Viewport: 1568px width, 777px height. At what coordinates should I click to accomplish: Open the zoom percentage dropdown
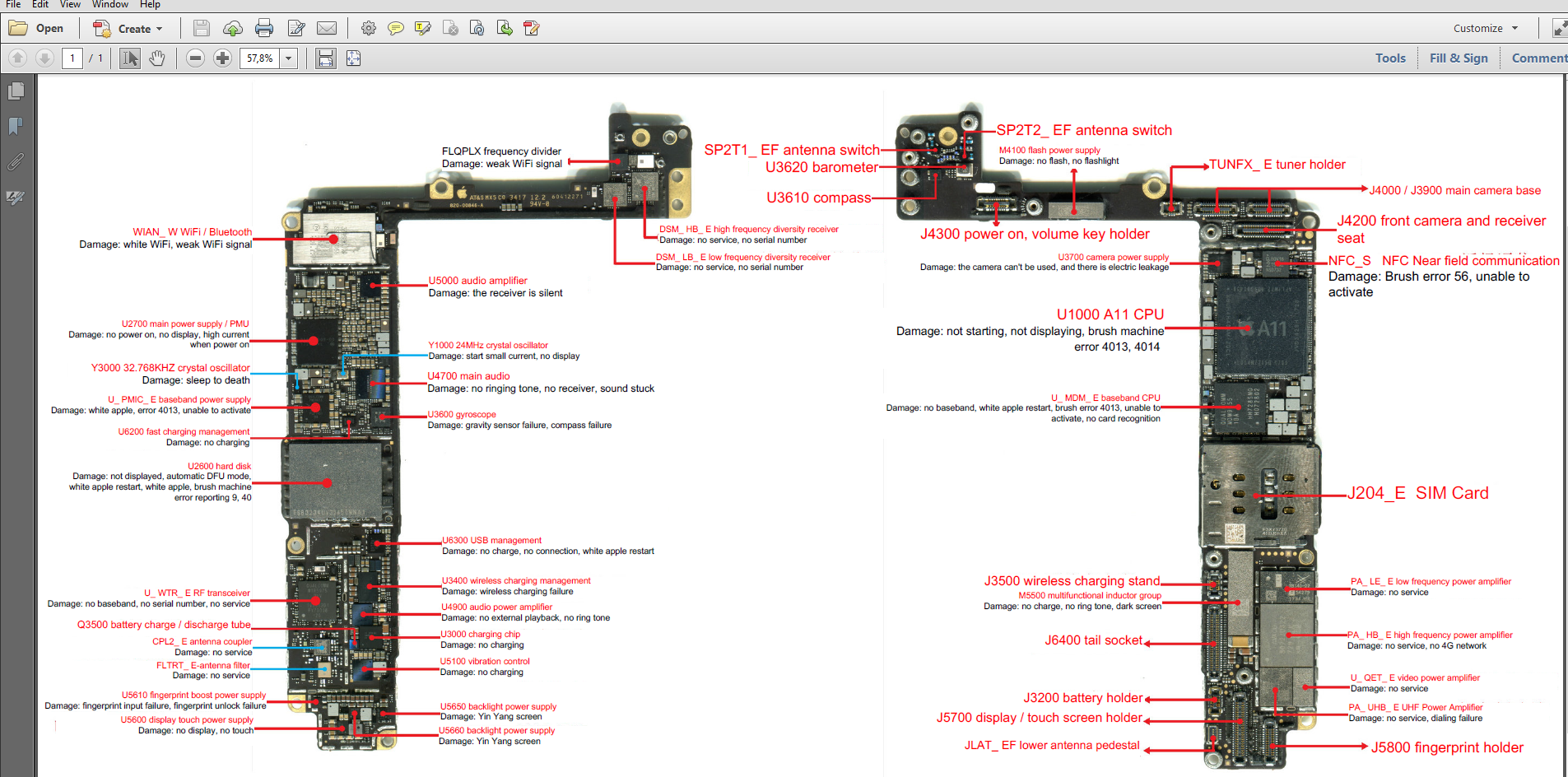click(289, 58)
